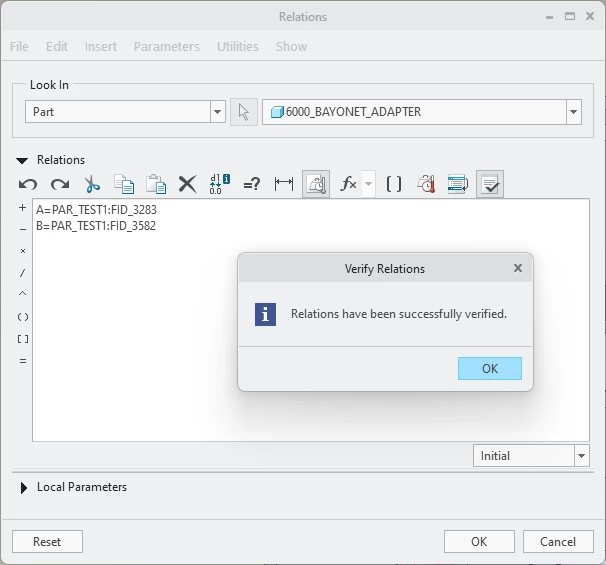
Task: Click the Copy icon in Relations toolbar
Action: (124, 184)
